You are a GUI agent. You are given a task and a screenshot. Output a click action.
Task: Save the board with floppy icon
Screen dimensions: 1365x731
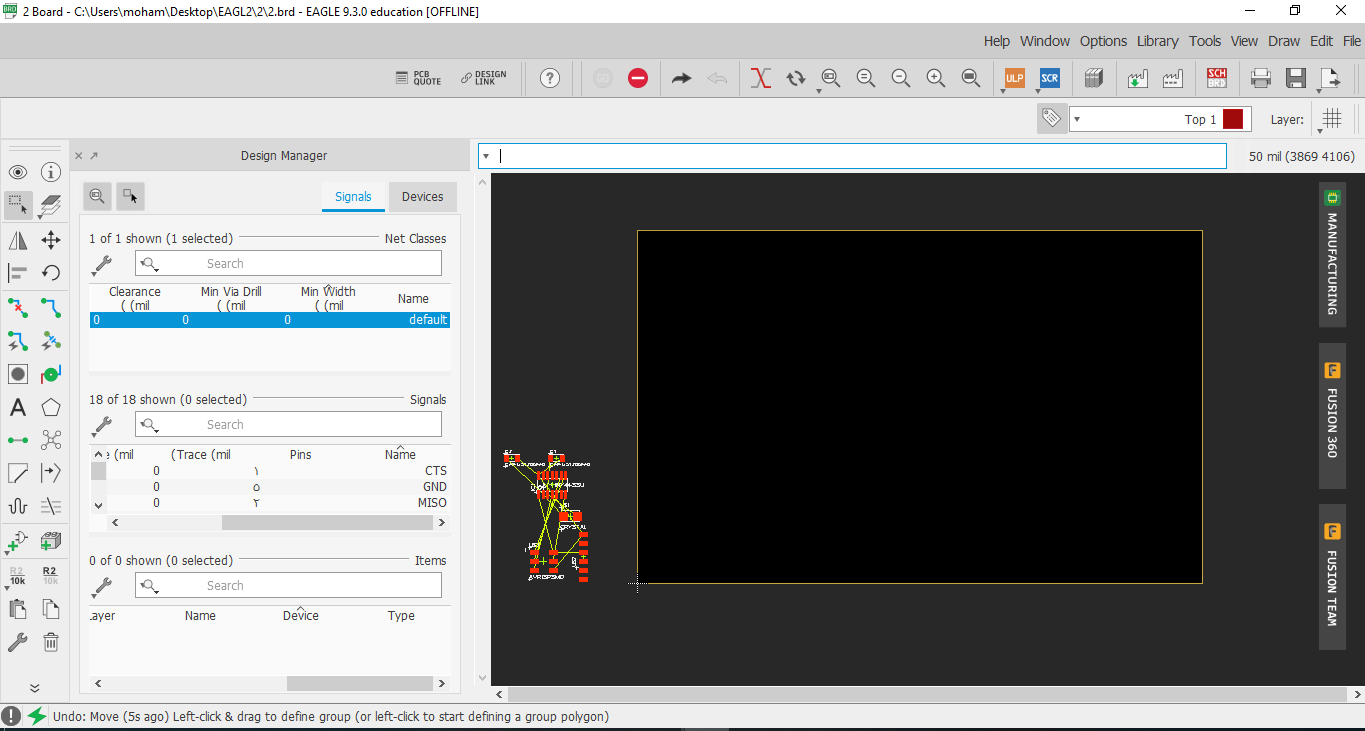click(1296, 78)
